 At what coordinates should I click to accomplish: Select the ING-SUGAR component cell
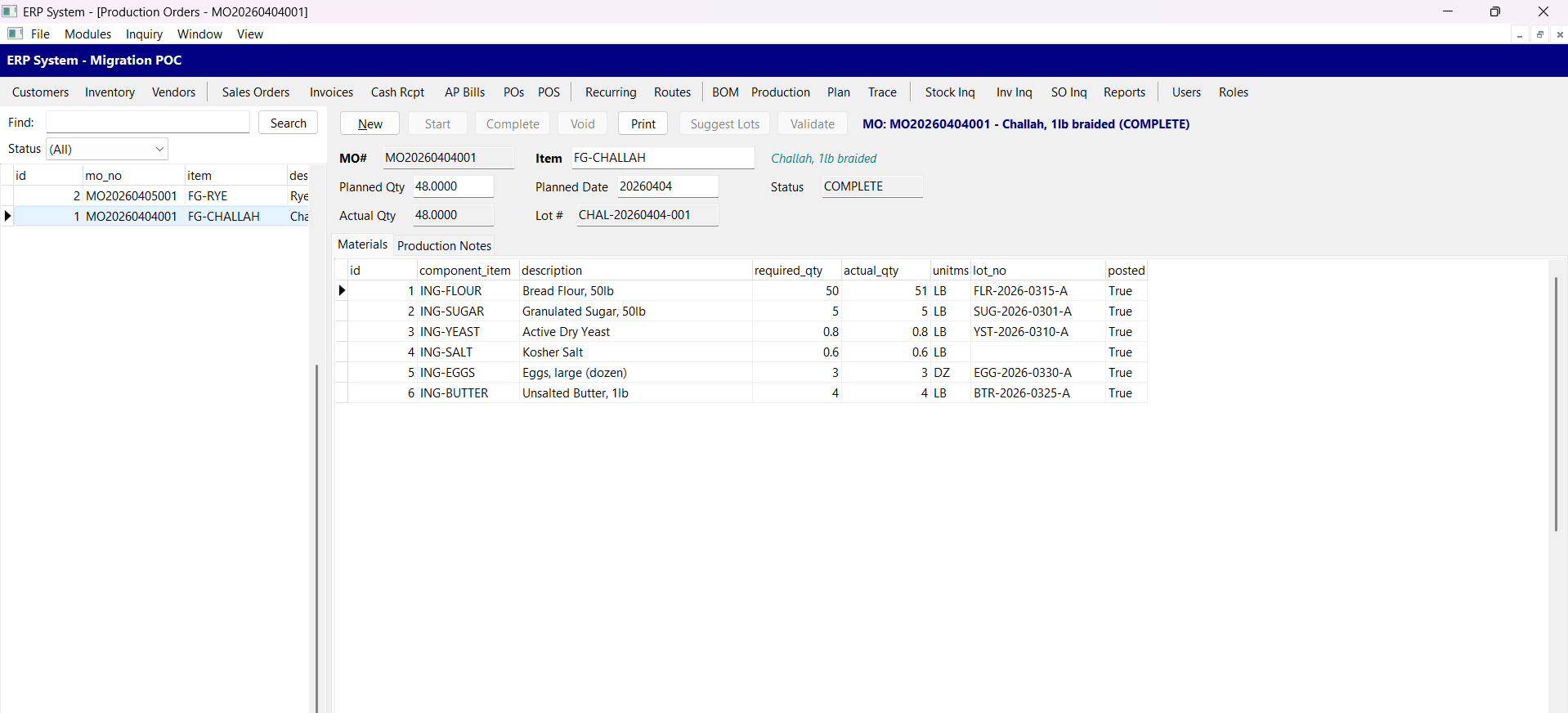coord(468,312)
